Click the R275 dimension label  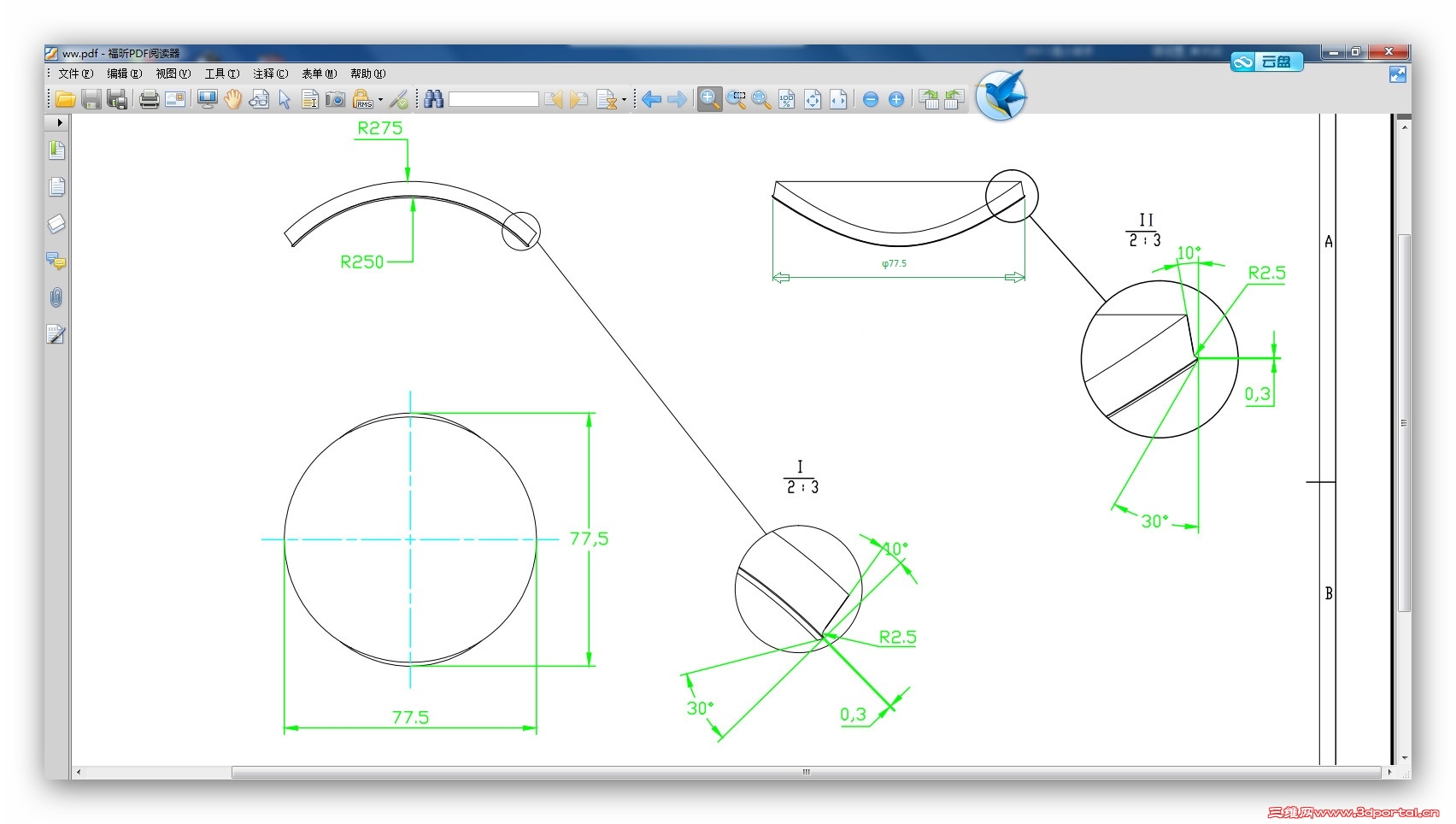379,128
